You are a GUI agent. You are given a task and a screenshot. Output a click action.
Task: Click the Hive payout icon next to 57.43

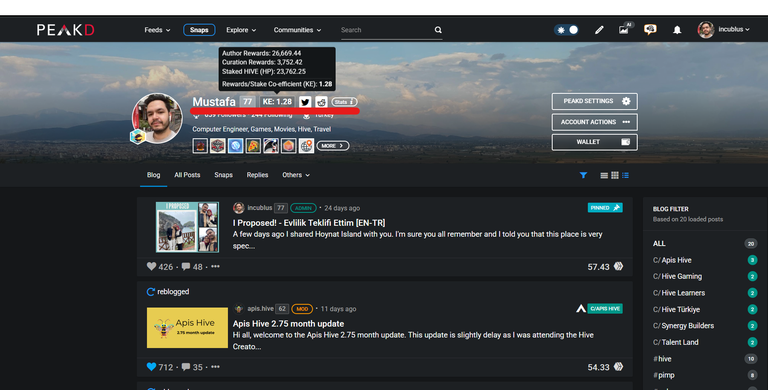tap(619, 266)
